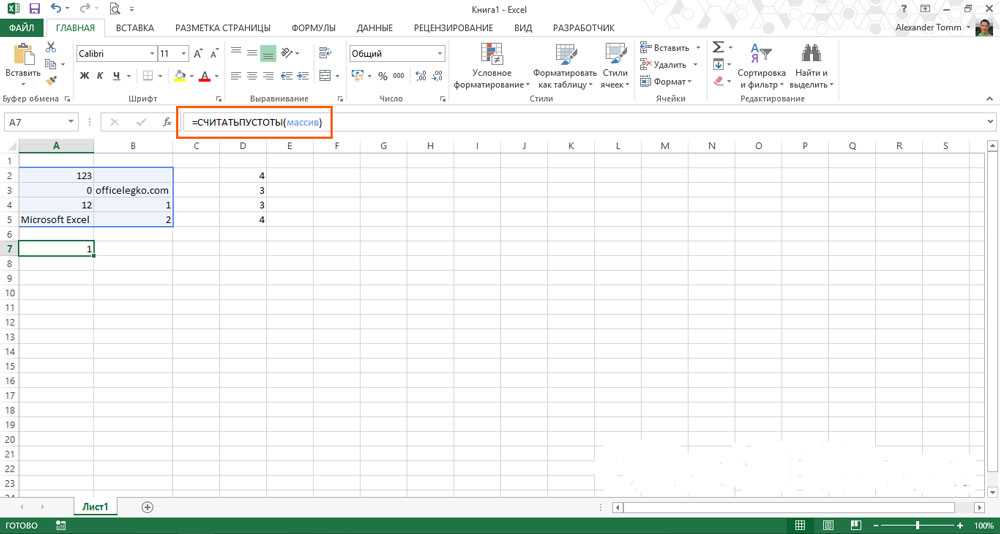Click the Save icon in quick access toolbar
The height and width of the screenshot is (534, 1000).
click(x=33, y=8)
